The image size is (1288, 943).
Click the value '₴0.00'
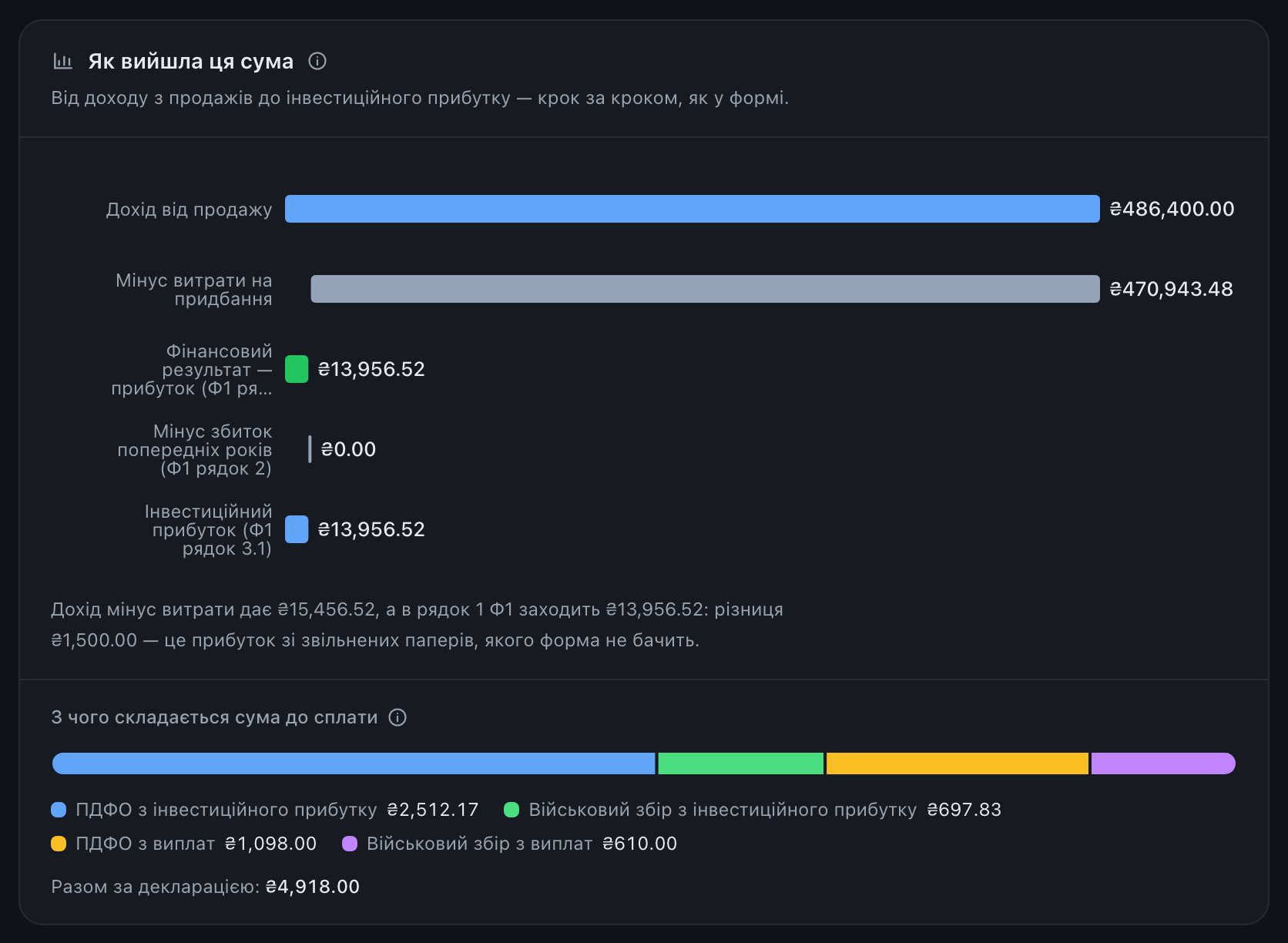348,449
